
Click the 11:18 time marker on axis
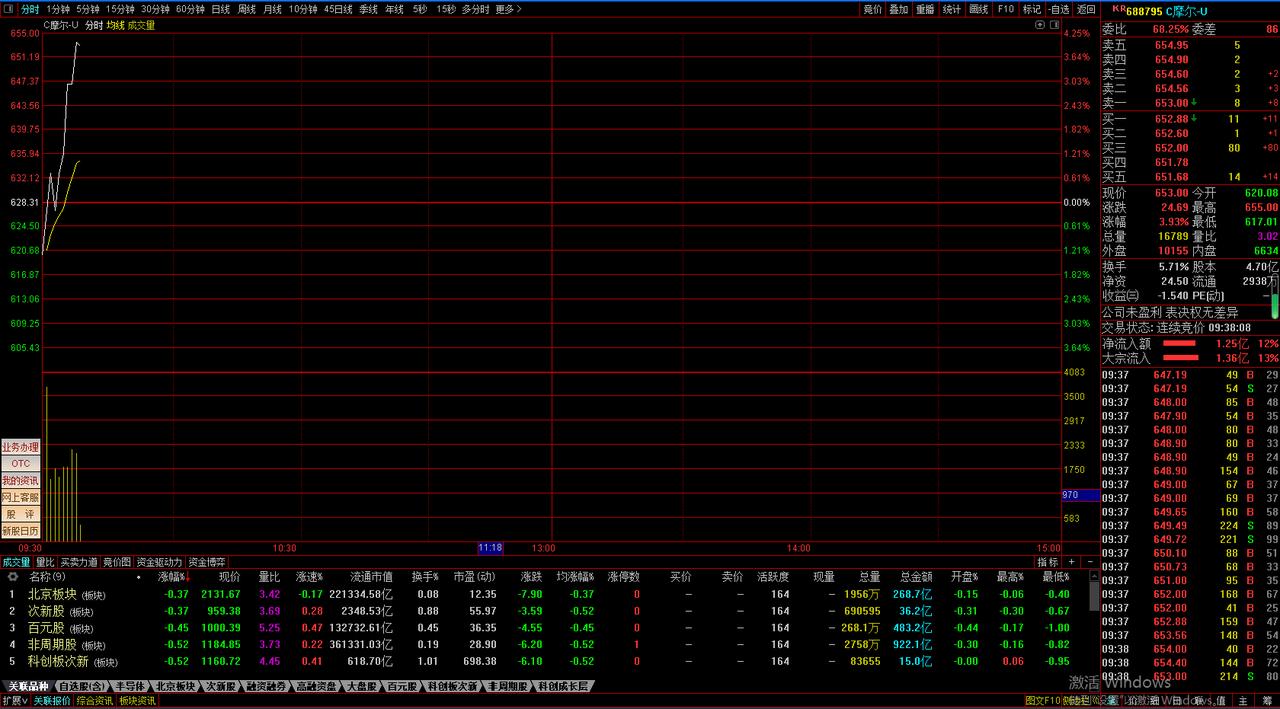pyautogui.click(x=490, y=548)
